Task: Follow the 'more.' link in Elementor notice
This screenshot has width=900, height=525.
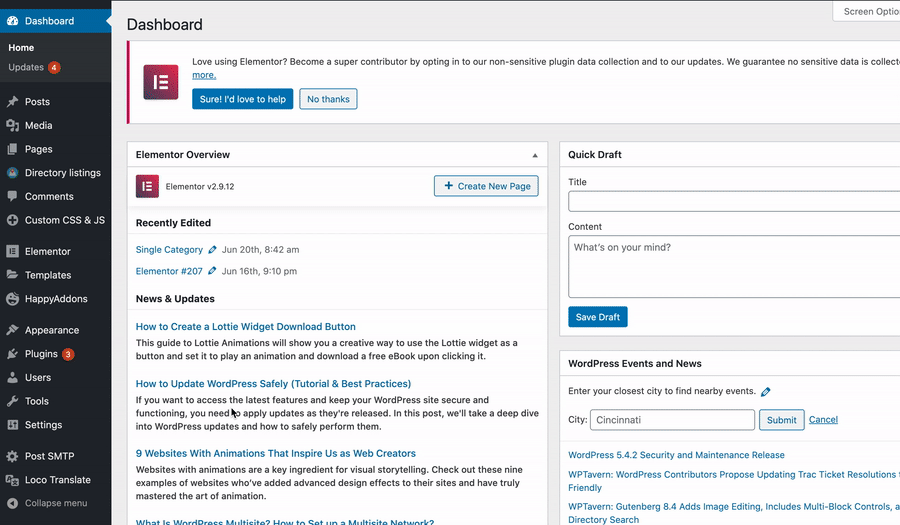Action: [204, 75]
